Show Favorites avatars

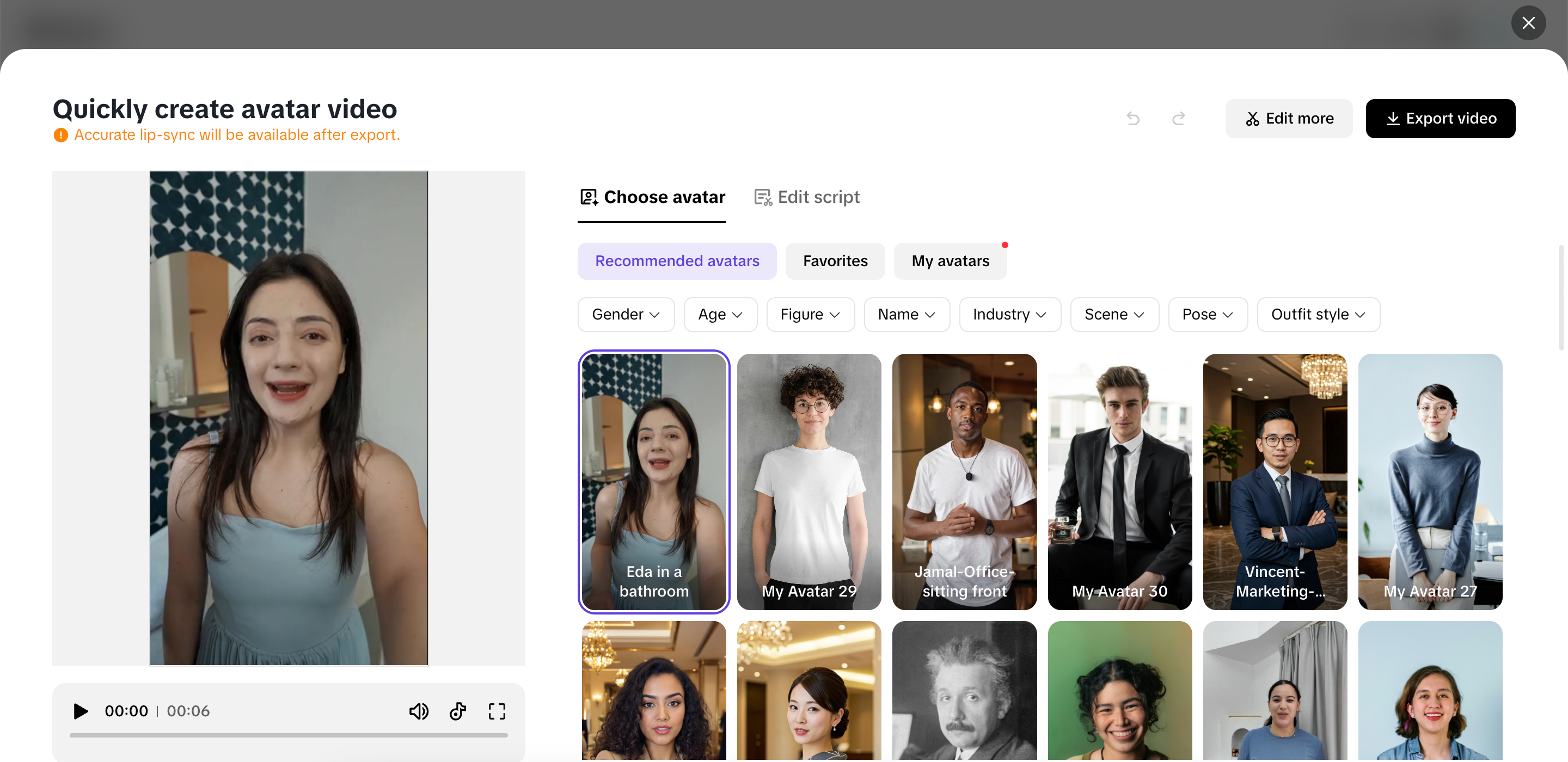pos(835,261)
